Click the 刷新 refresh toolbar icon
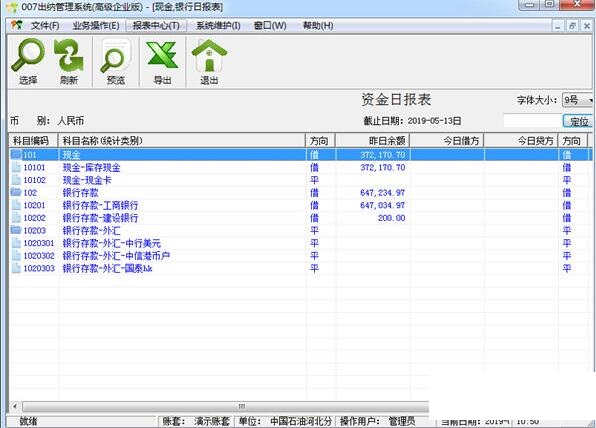This screenshot has width=596, height=428. point(69,56)
